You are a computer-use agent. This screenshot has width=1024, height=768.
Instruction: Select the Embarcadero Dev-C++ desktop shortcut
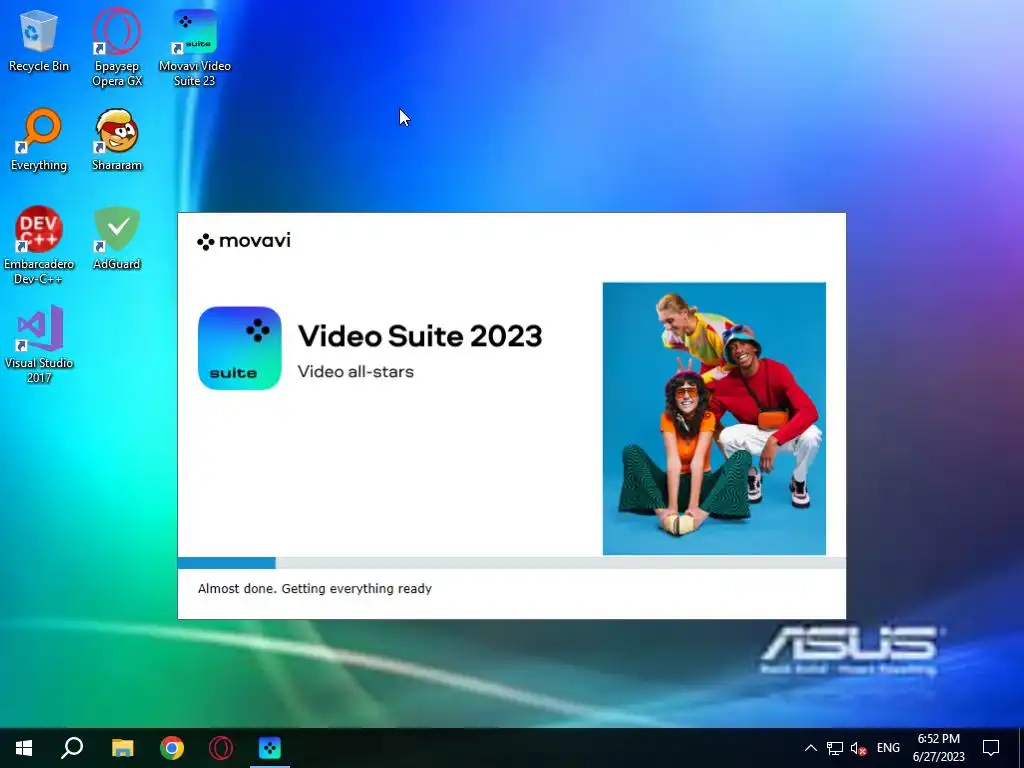(x=39, y=246)
